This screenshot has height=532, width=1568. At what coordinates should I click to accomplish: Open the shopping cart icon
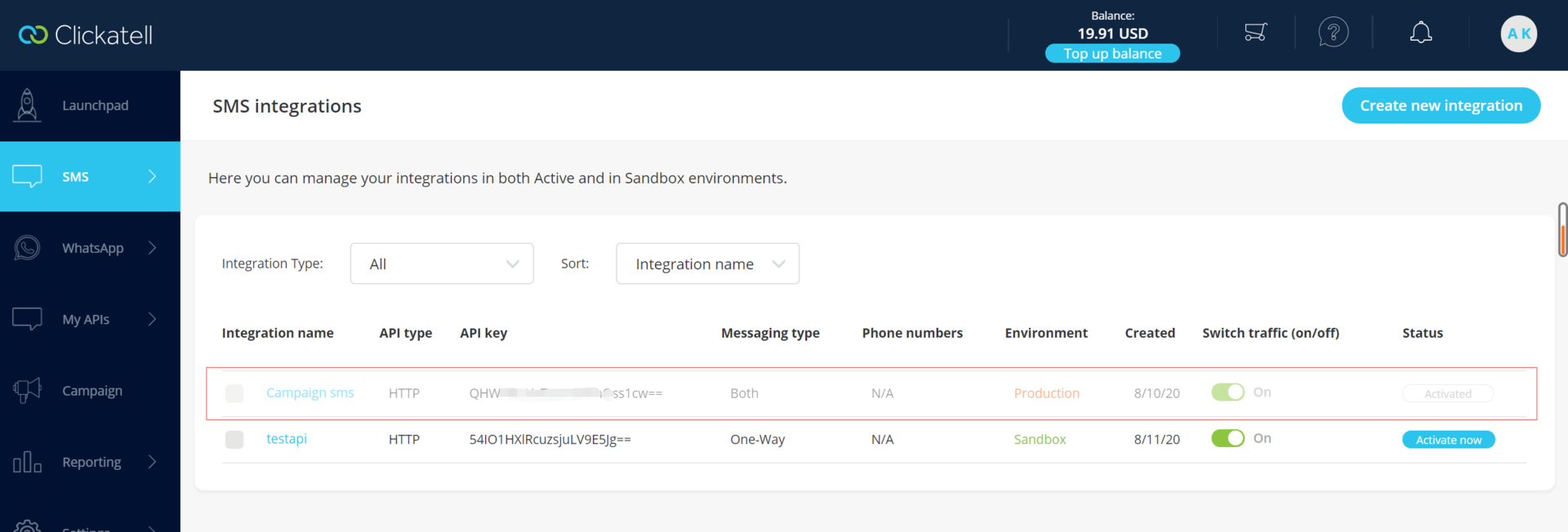point(1255,33)
